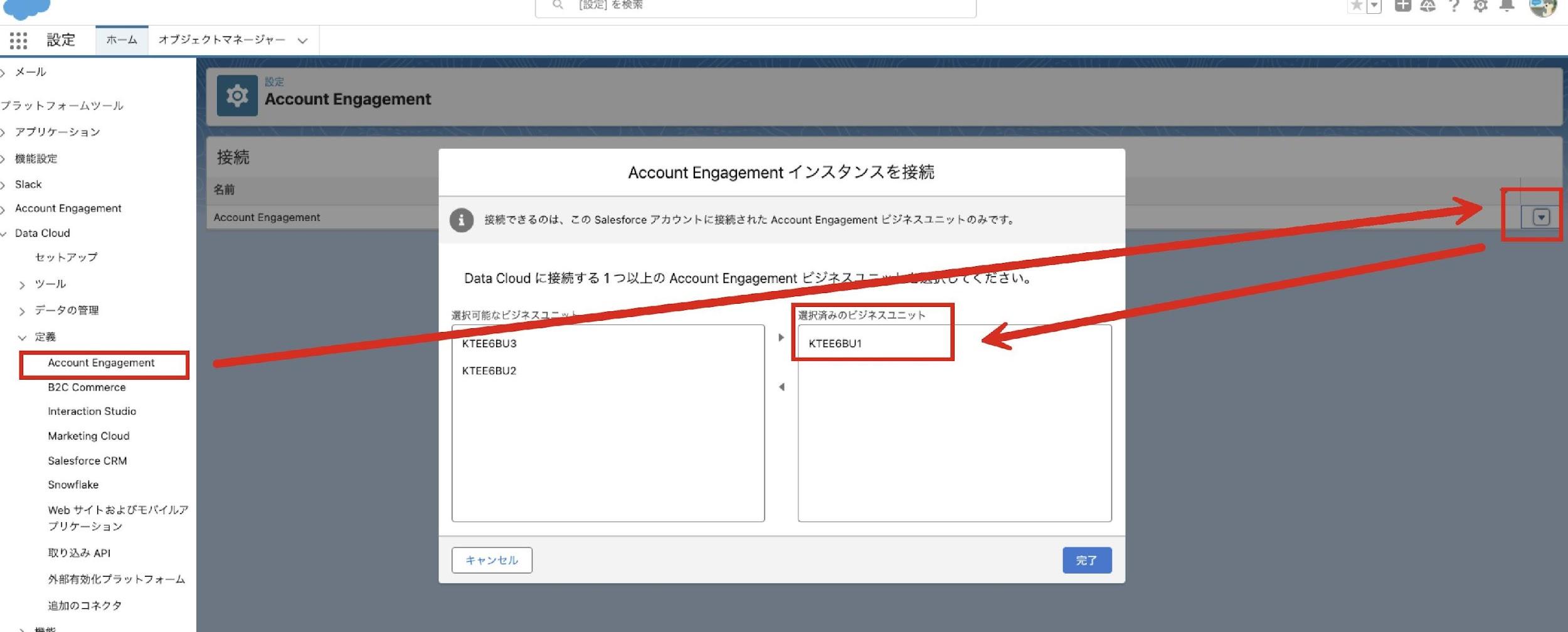Move selection back to available list arrow
The image size is (1568, 632).
[x=781, y=387]
